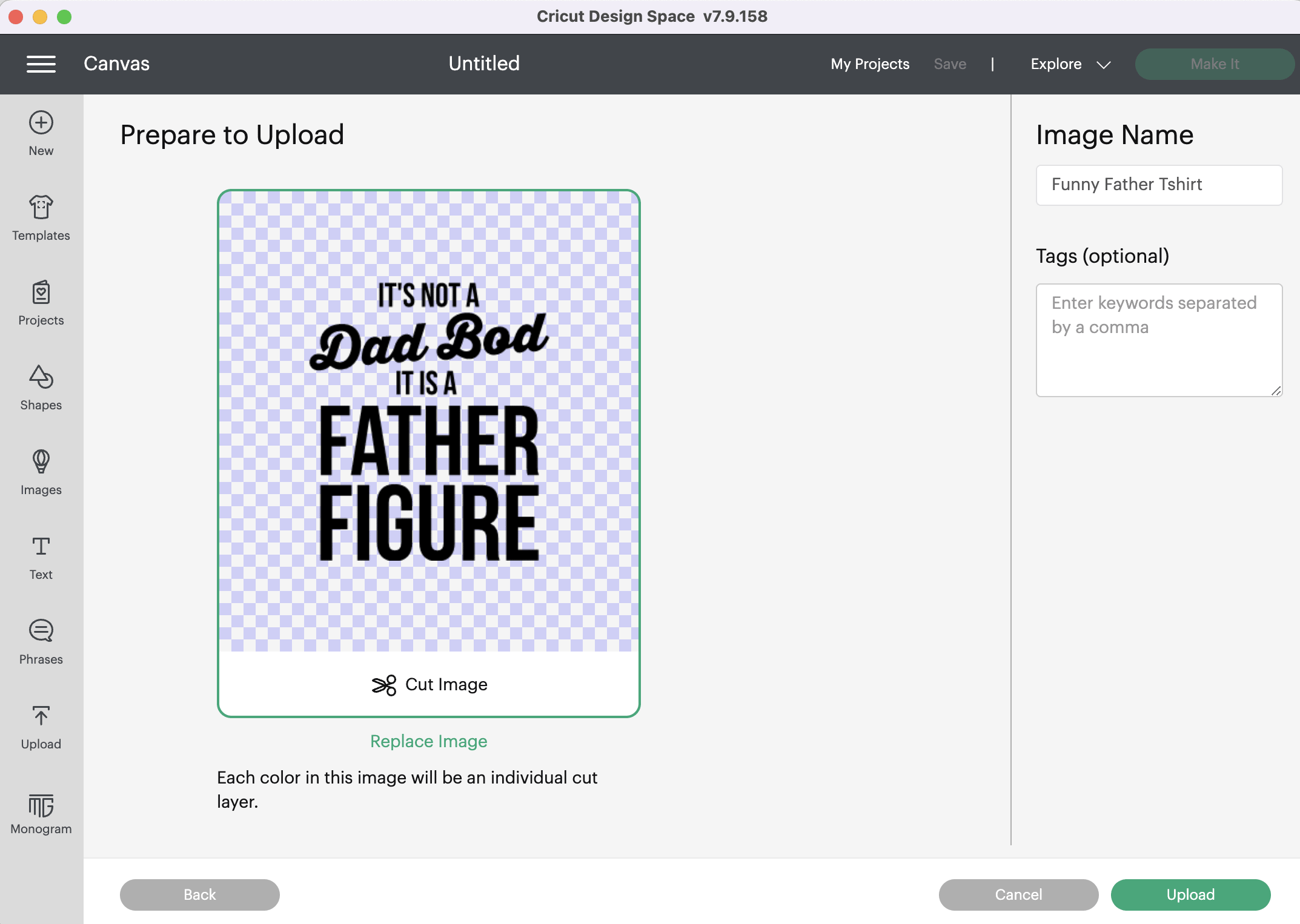Select the Text tool
This screenshot has height=924, width=1300.
41,558
